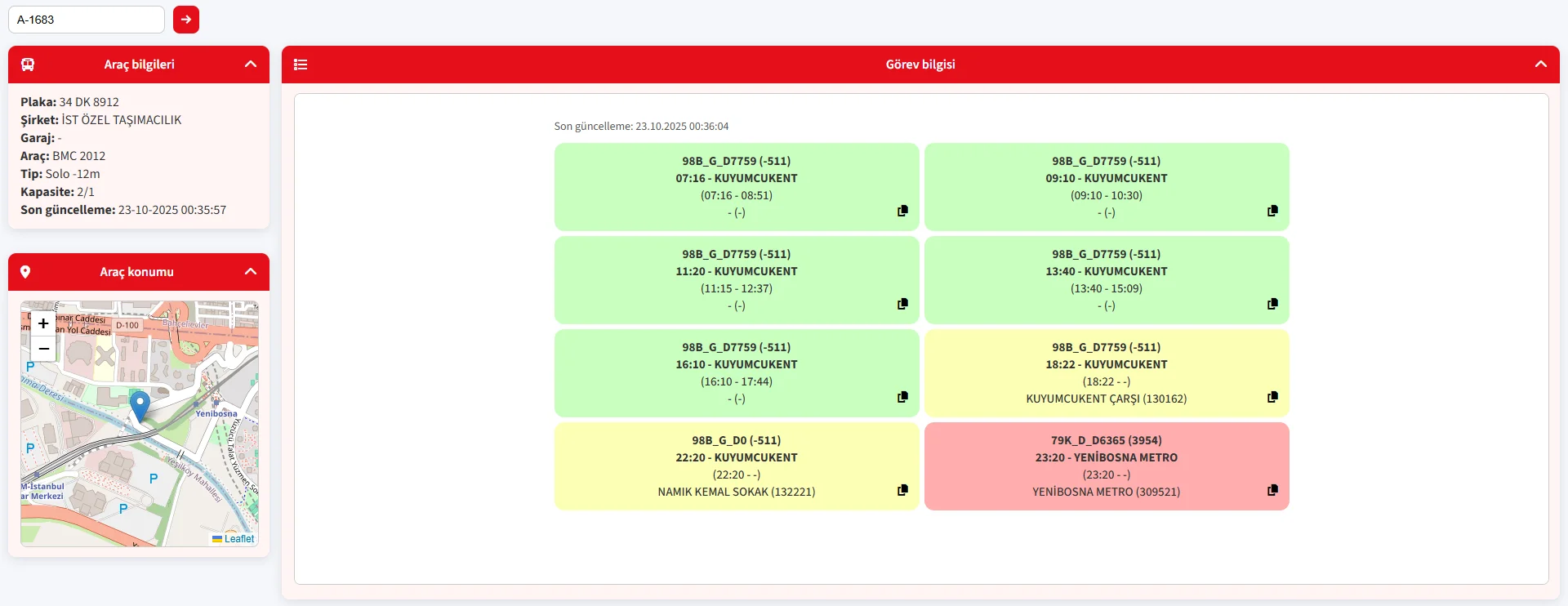Viewport: 1568px width, 606px height.
Task: Click the list icon in Görev bilgisi header
Action: pos(301,65)
